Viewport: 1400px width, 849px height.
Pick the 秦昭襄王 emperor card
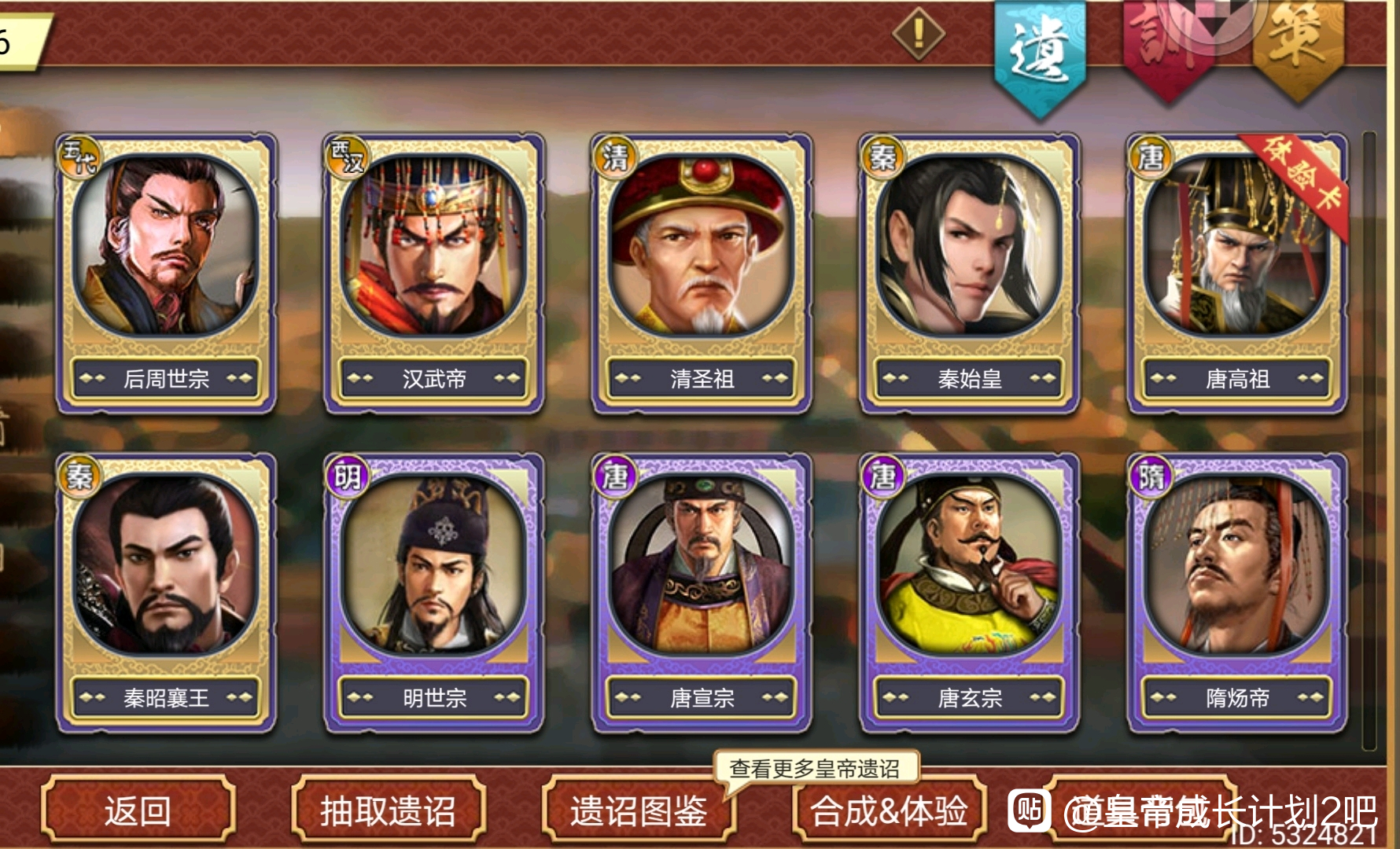click(x=166, y=593)
